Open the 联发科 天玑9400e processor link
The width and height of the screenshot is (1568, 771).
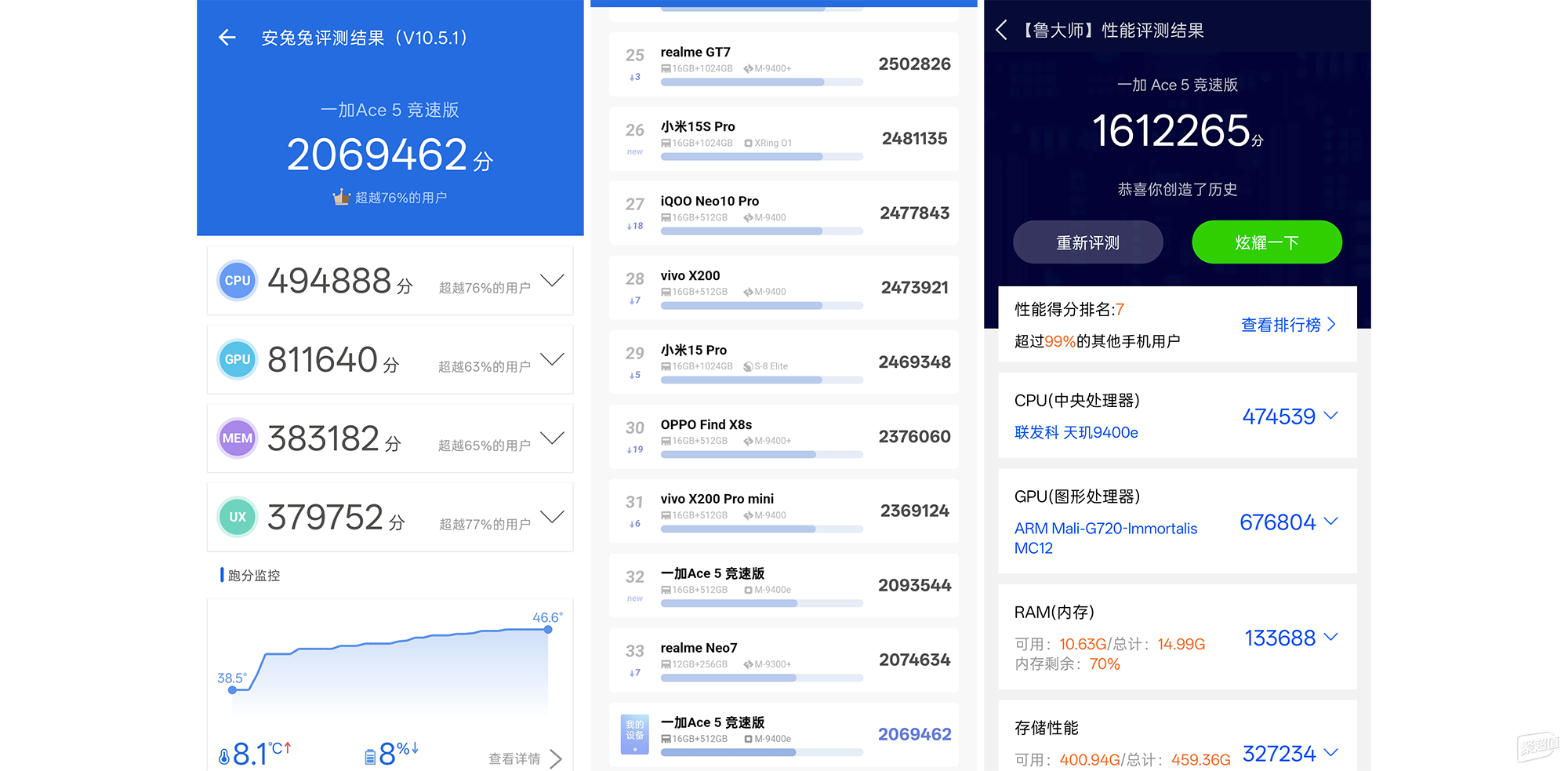(1076, 432)
